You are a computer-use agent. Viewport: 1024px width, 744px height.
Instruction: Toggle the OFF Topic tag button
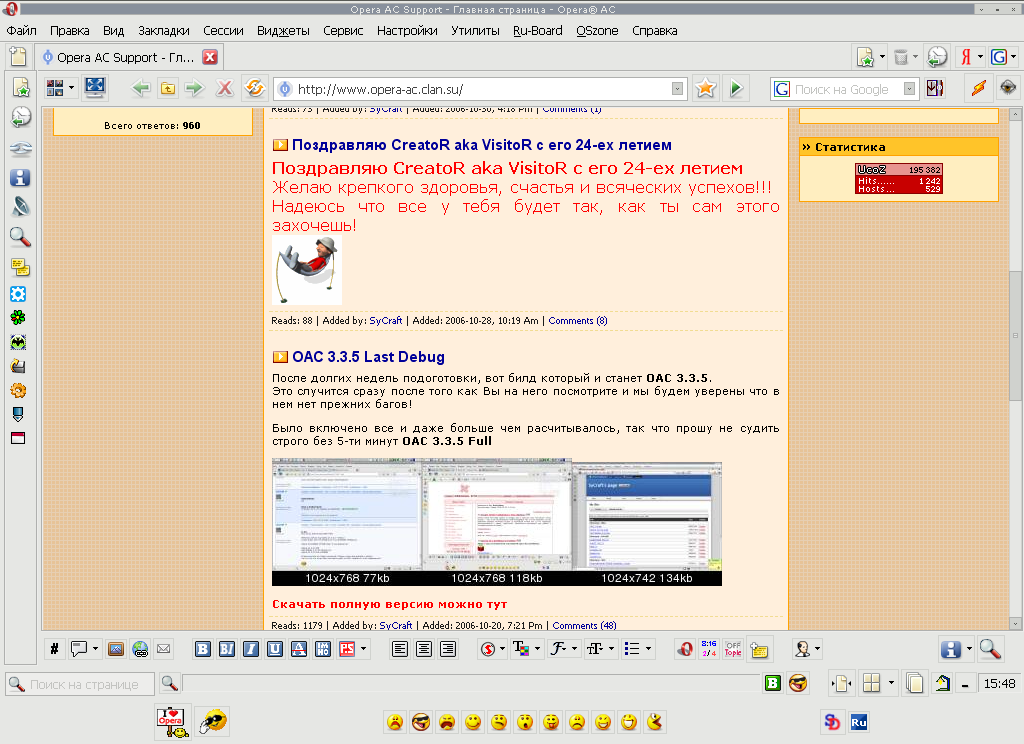(733, 649)
